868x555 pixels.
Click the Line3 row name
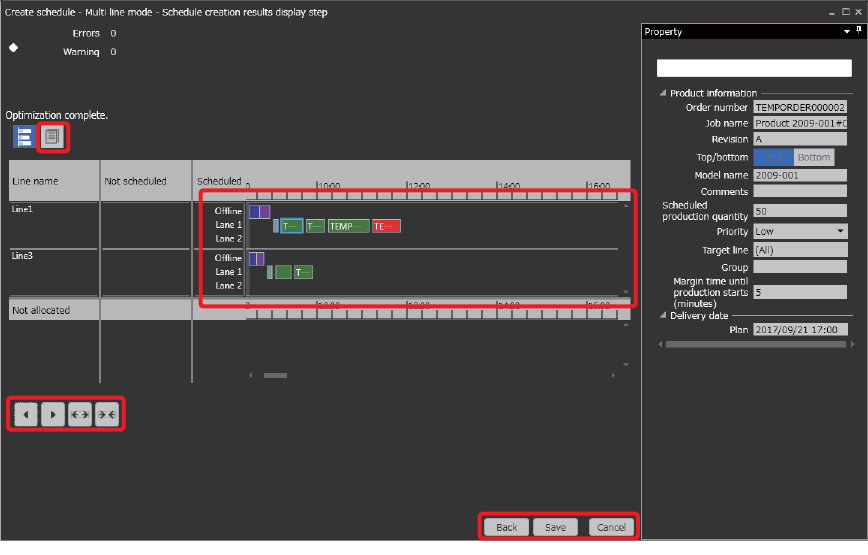click(x=22, y=256)
